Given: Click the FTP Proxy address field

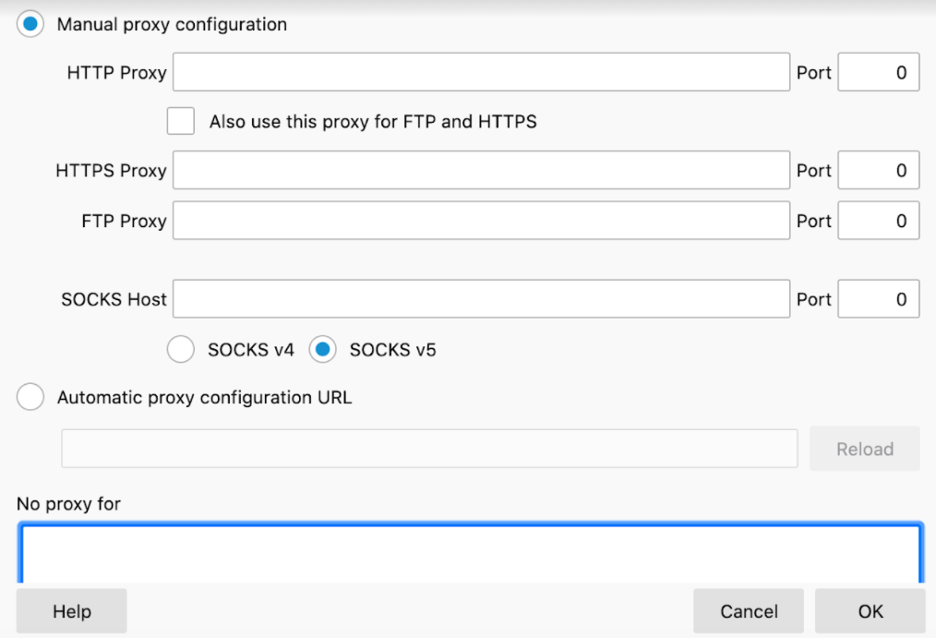Looking at the screenshot, I should coord(481,221).
